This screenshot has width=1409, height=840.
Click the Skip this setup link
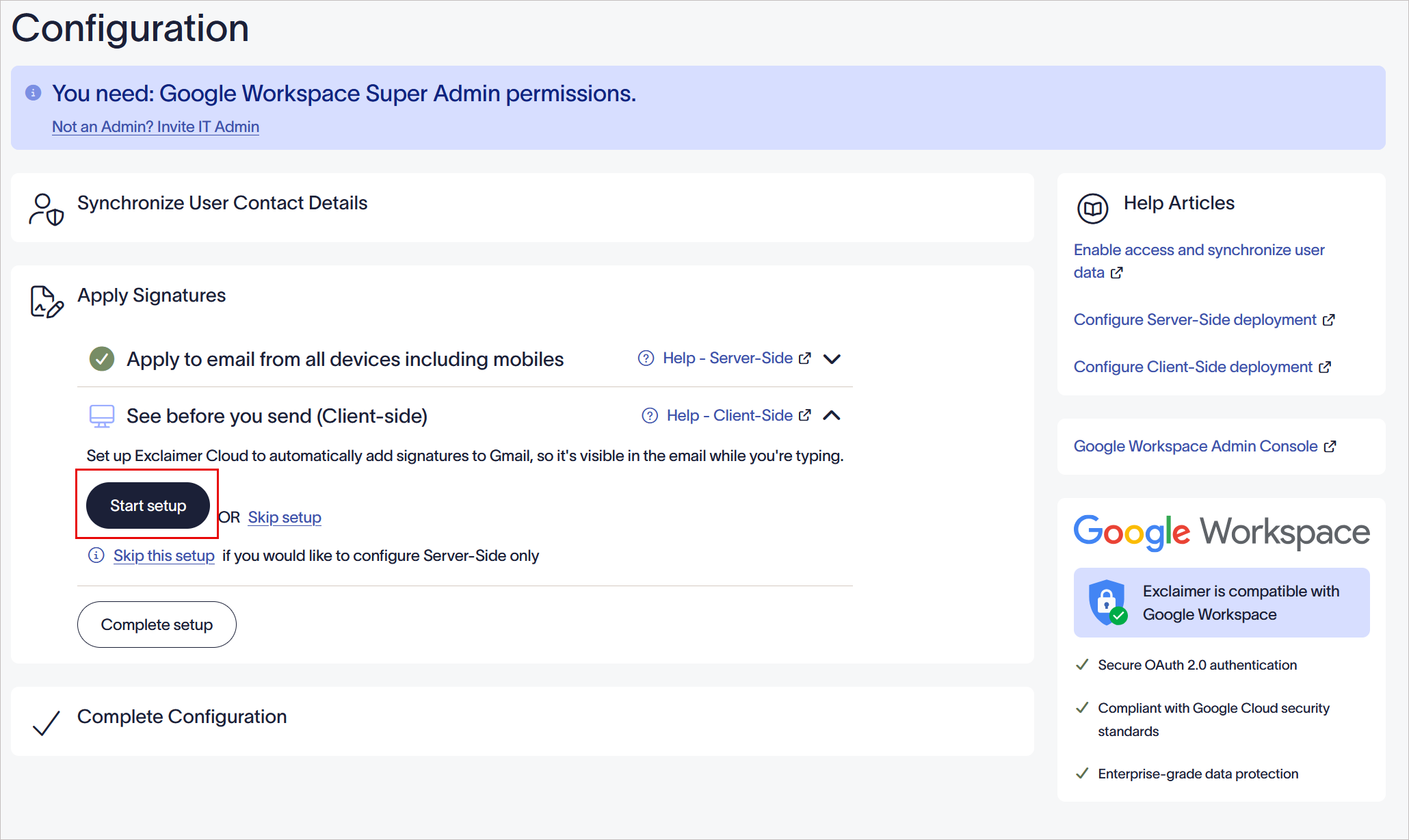164,555
